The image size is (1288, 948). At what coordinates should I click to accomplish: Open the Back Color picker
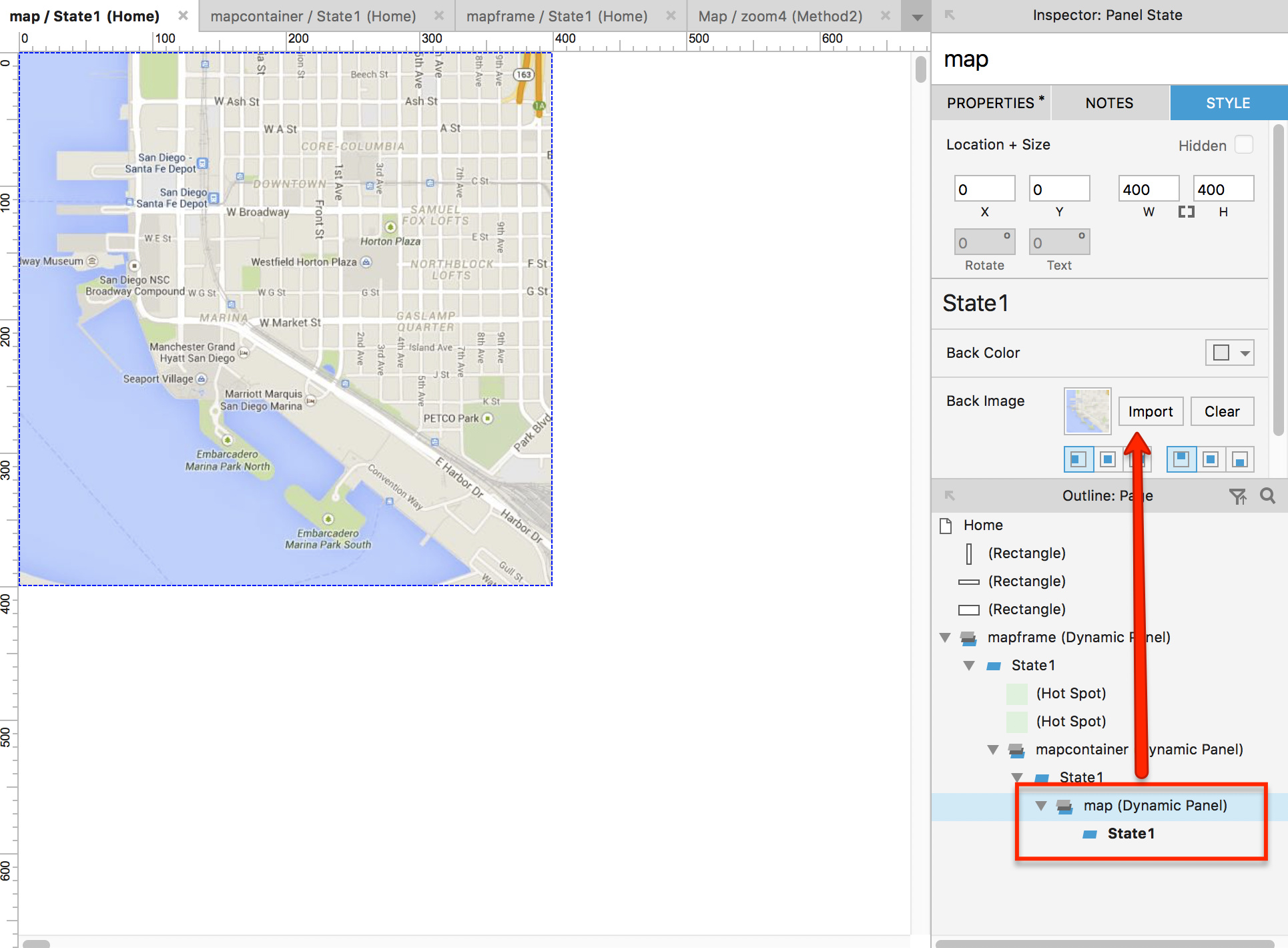[1229, 352]
